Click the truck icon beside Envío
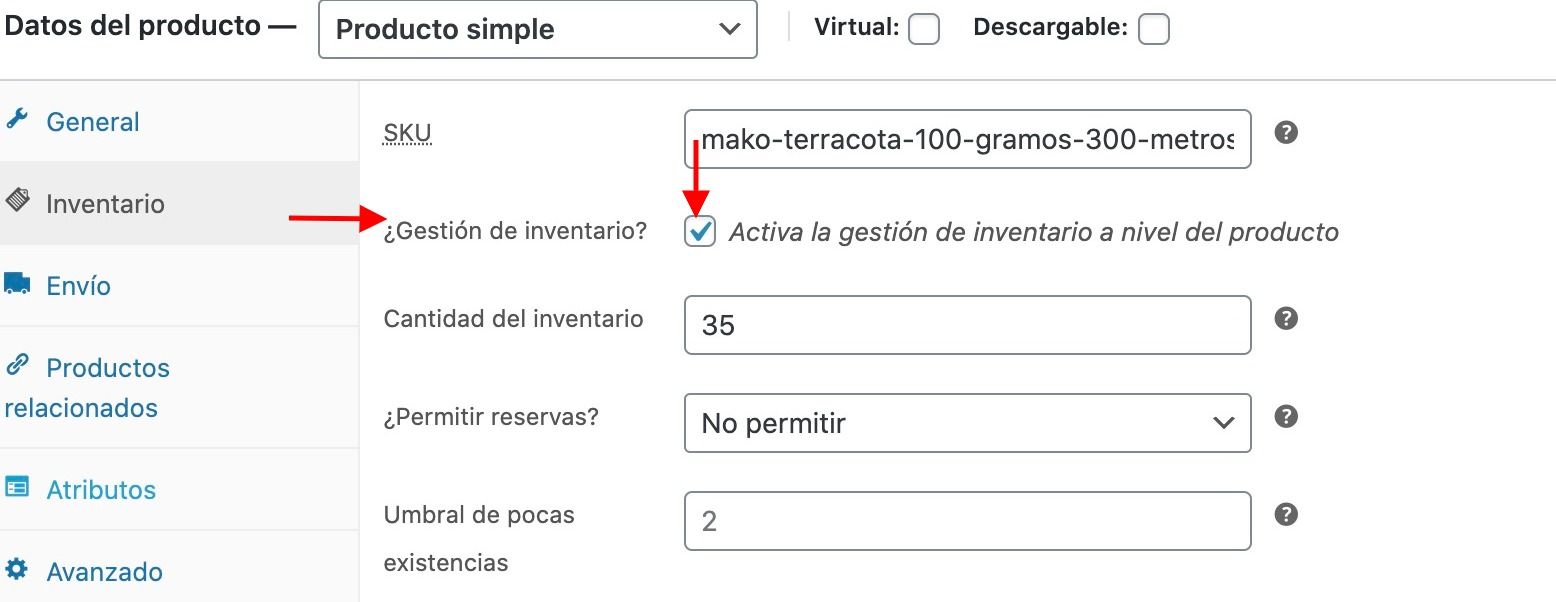Screen dimensions: 1556x602 [17, 284]
